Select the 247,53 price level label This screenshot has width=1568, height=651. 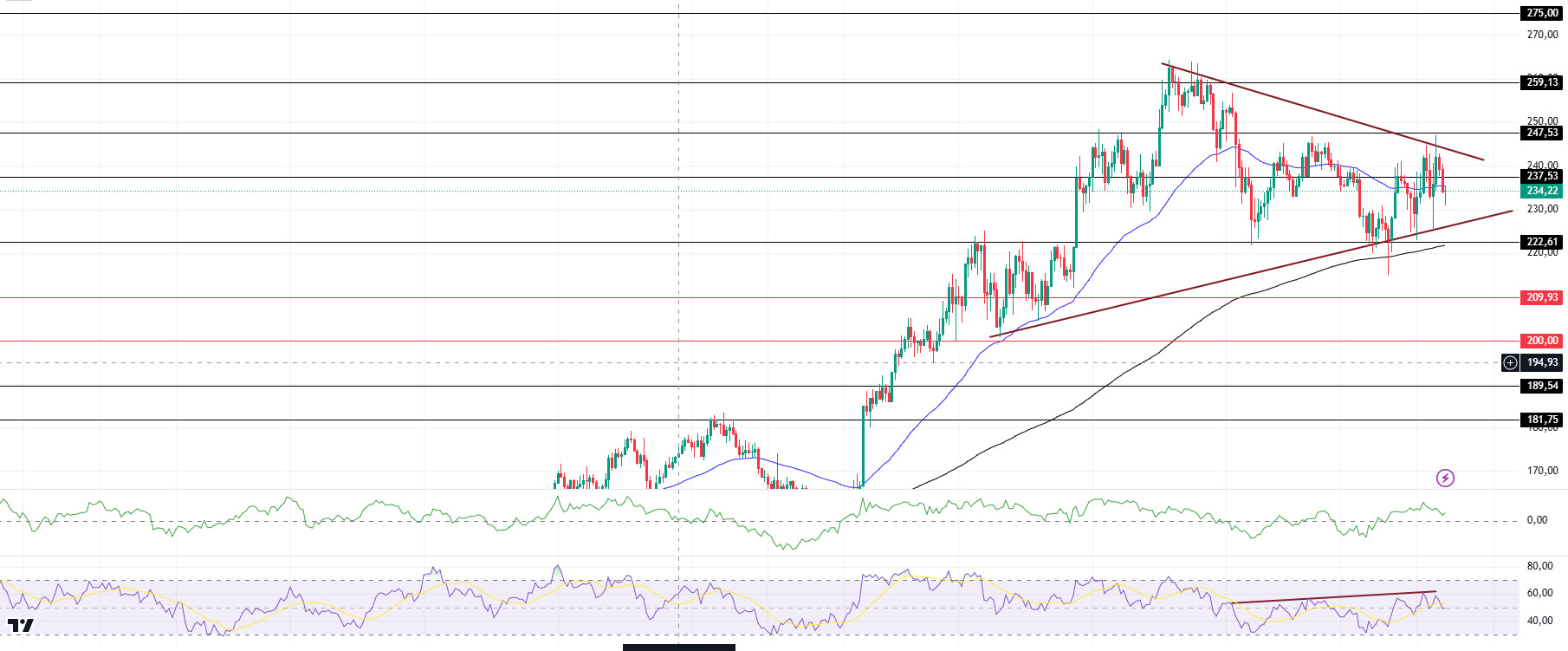(1542, 133)
